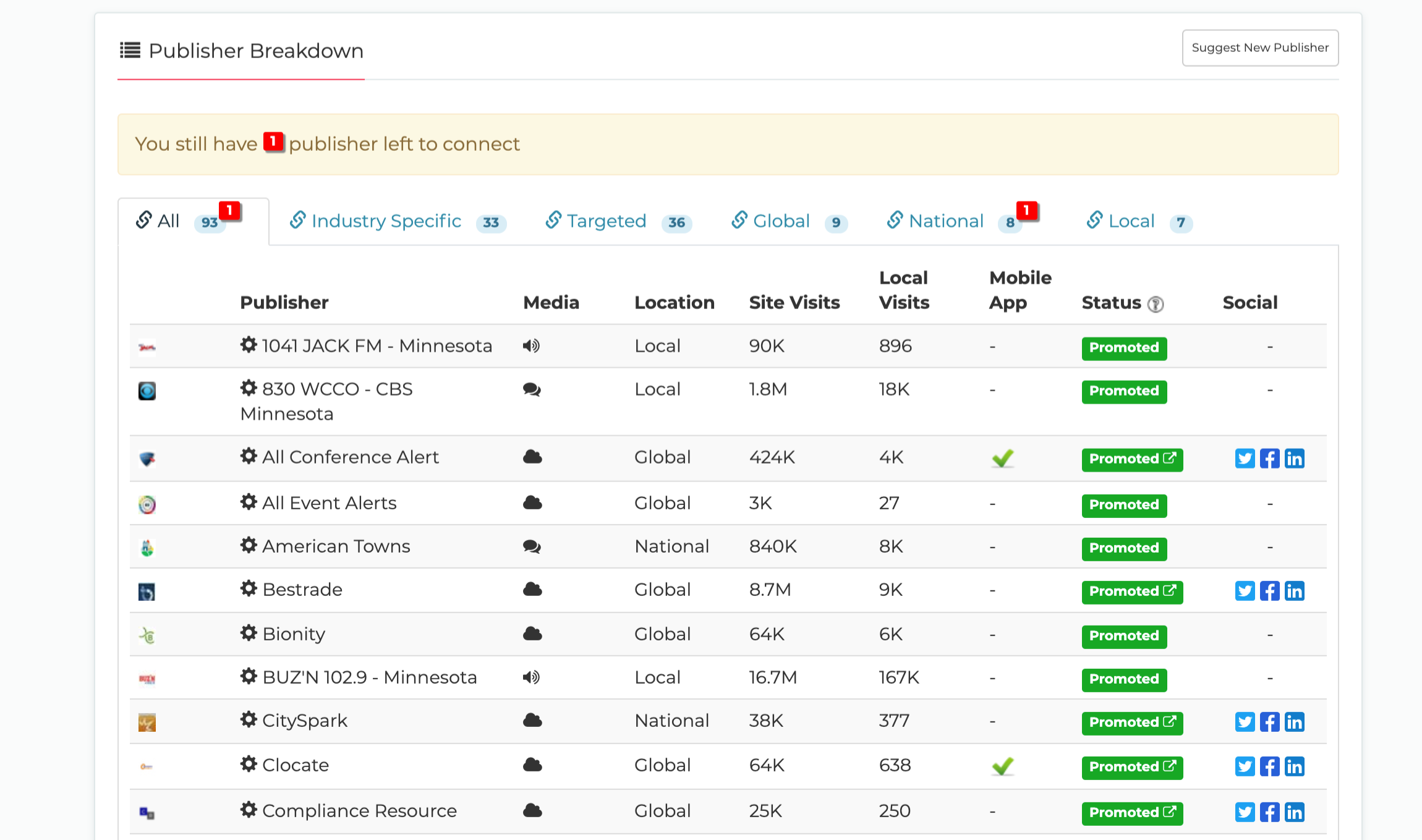The height and width of the screenshot is (840, 1422).
Task: Click the Local Visits column header
Action: click(x=904, y=291)
